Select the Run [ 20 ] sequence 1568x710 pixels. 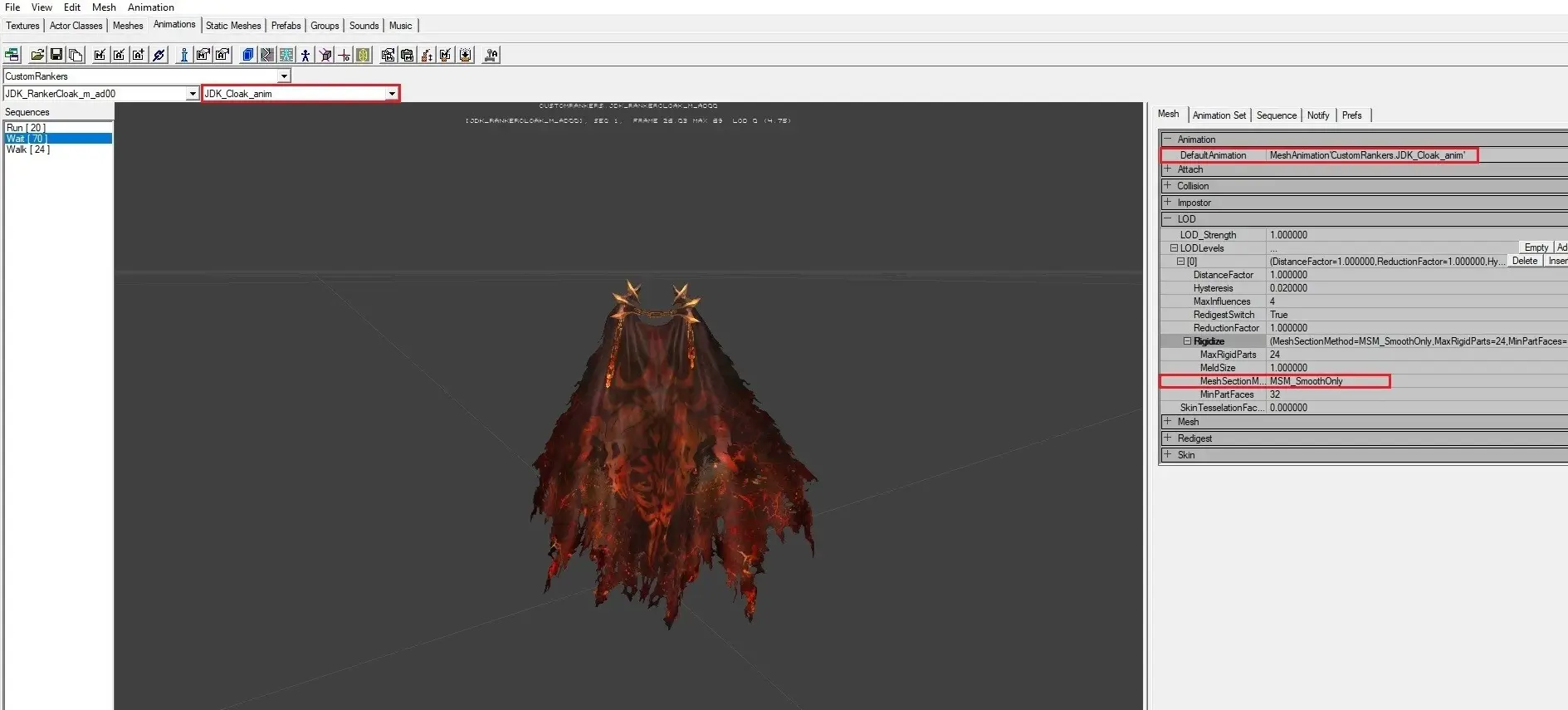pyautogui.click(x=58, y=128)
